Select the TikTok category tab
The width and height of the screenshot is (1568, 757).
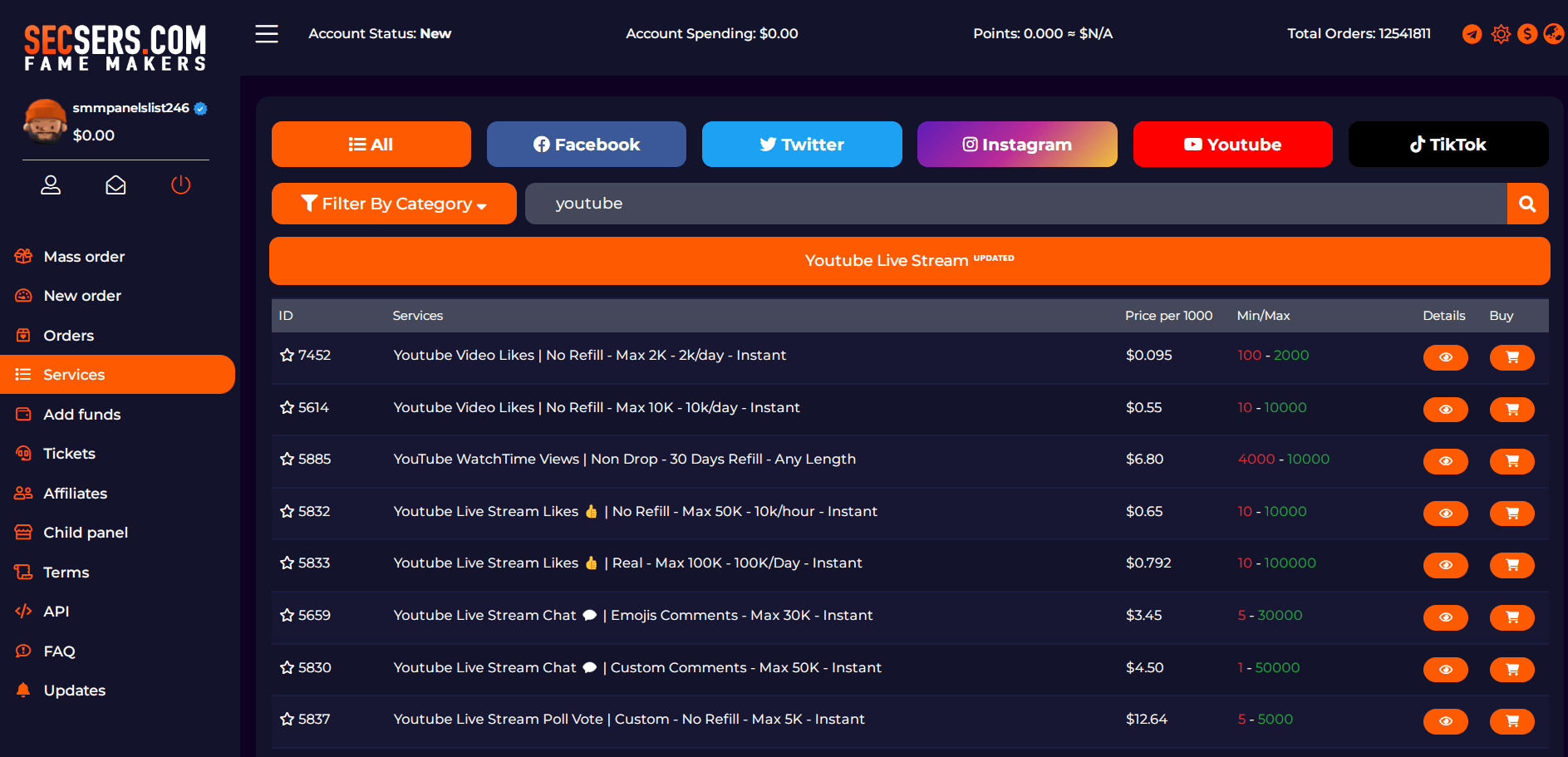pos(1448,145)
